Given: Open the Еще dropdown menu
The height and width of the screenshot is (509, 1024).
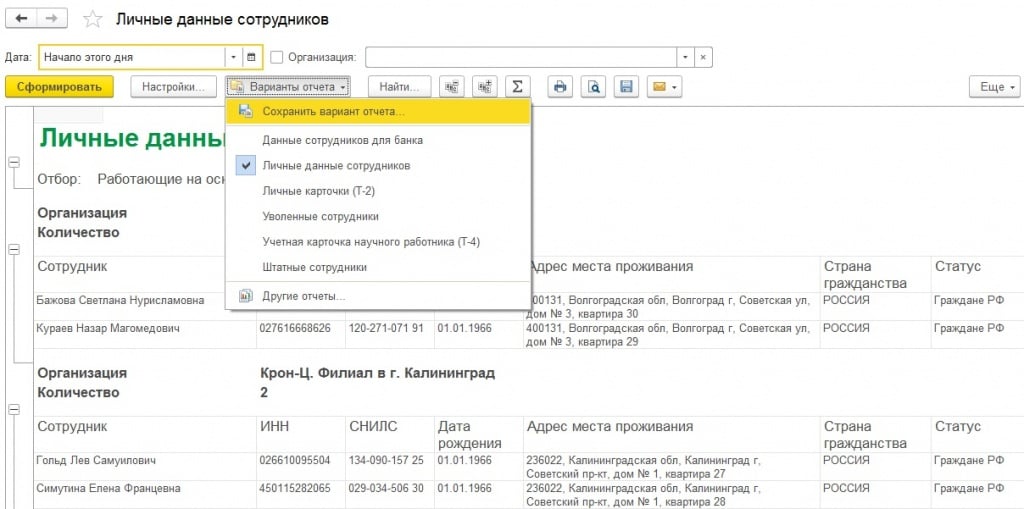Looking at the screenshot, I should [993, 87].
